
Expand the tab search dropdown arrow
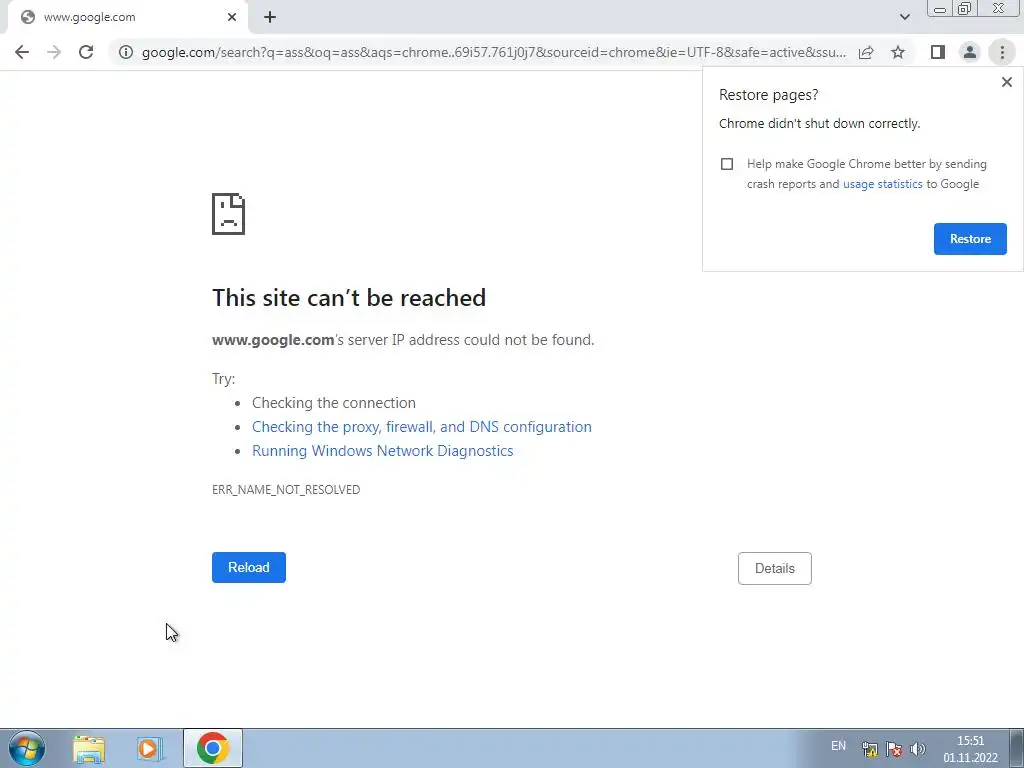coord(904,17)
